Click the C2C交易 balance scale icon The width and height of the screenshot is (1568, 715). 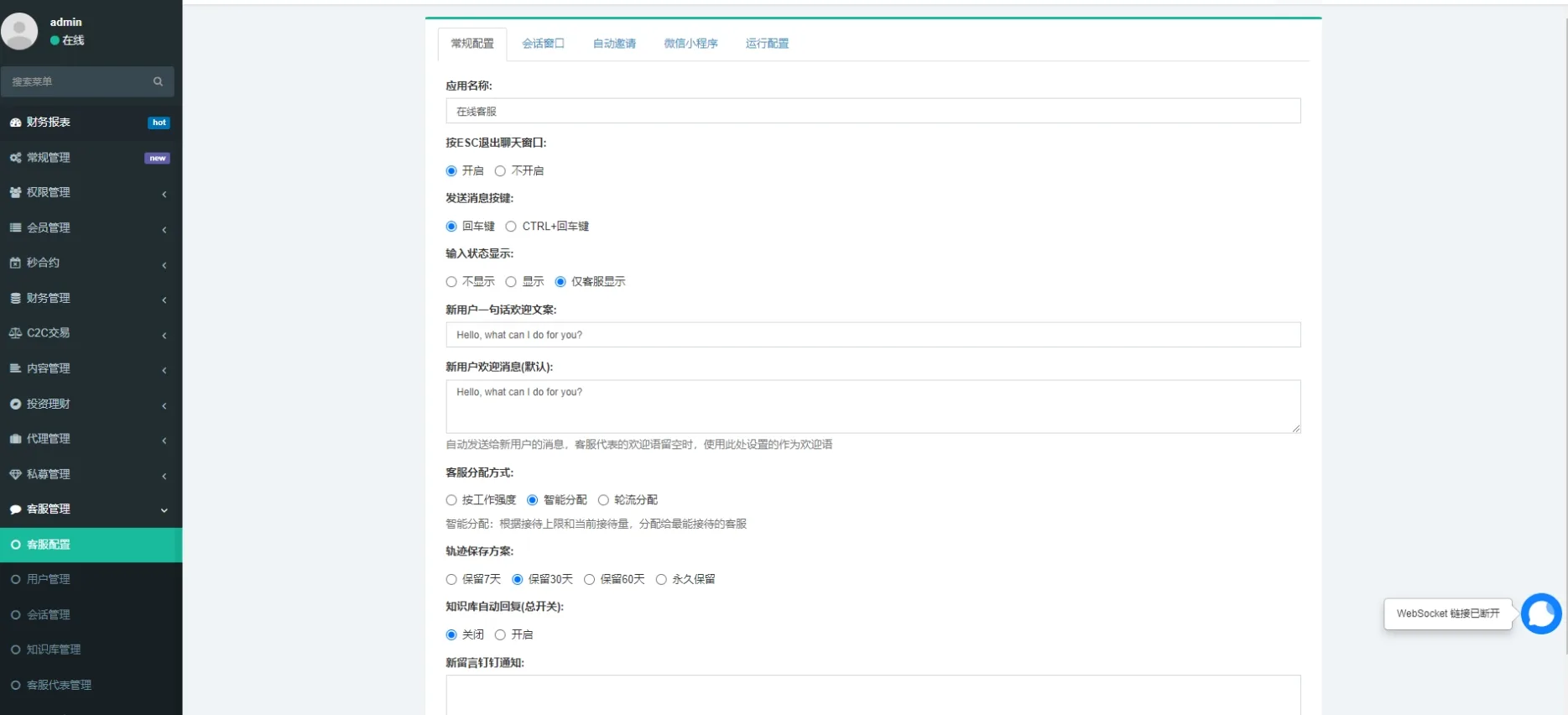15,333
